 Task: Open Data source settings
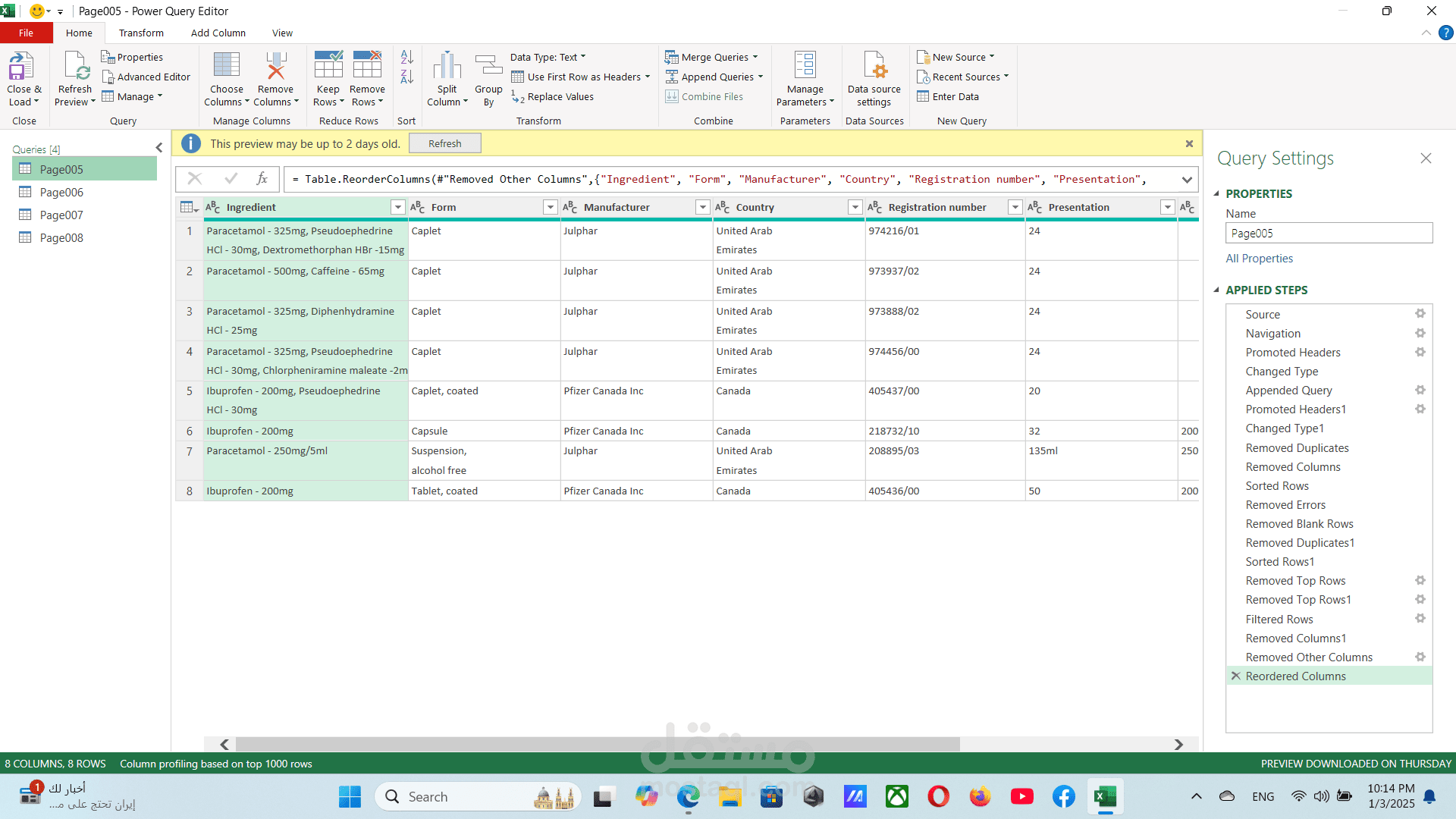pyautogui.click(x=874, y=79)
